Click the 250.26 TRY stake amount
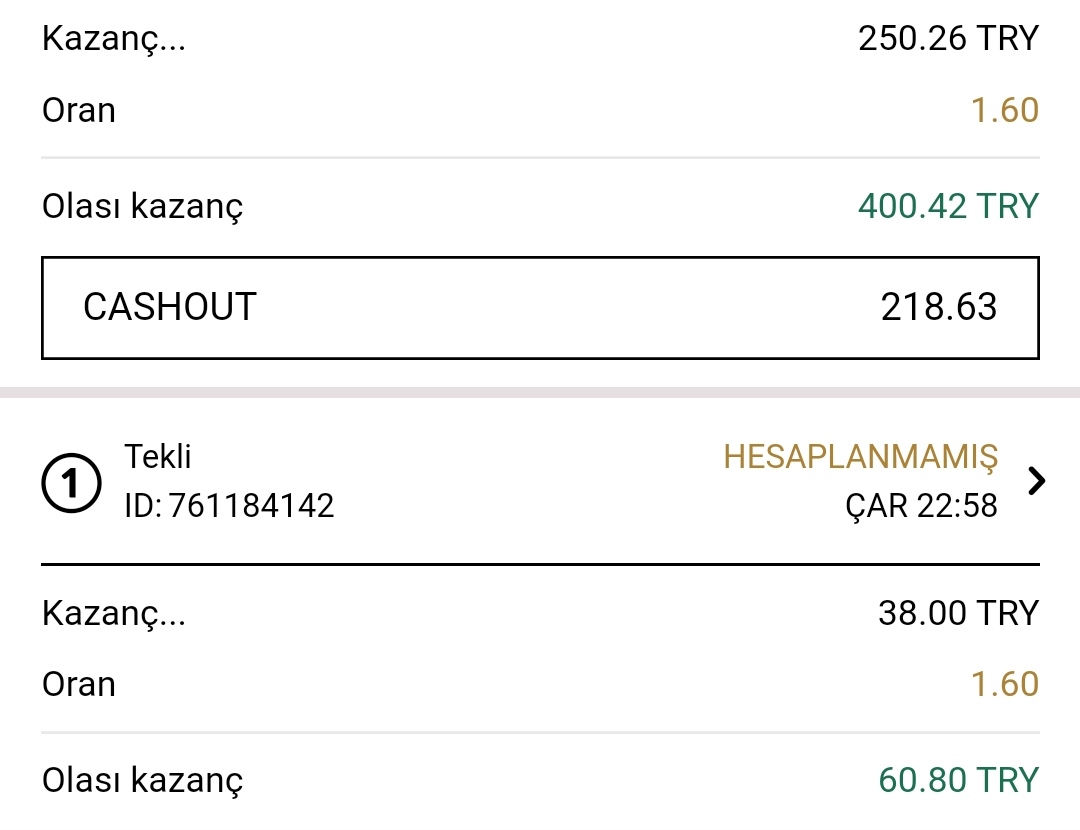The image size is (1080, 830). pyautogui.click(x=948, y=38)
